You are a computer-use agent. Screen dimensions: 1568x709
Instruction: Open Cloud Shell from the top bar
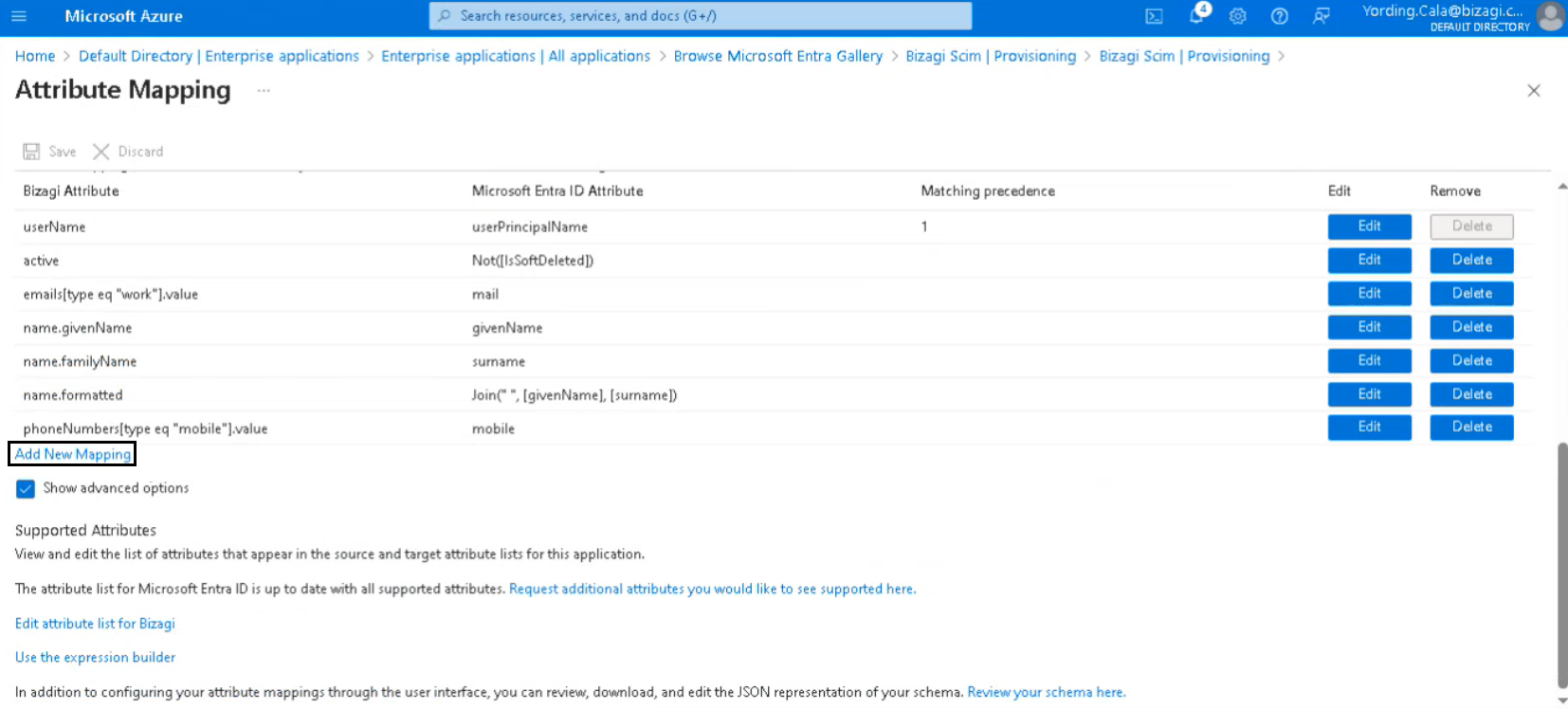tap(1154, 16)
